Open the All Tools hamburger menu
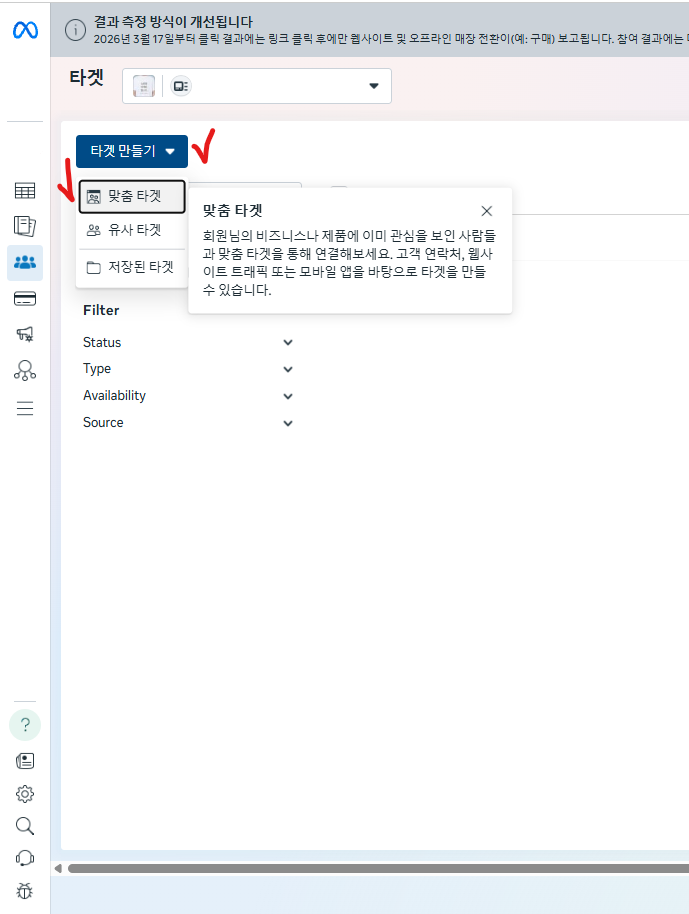The width and height of the screenshot is (689, 914). (24, 408)
